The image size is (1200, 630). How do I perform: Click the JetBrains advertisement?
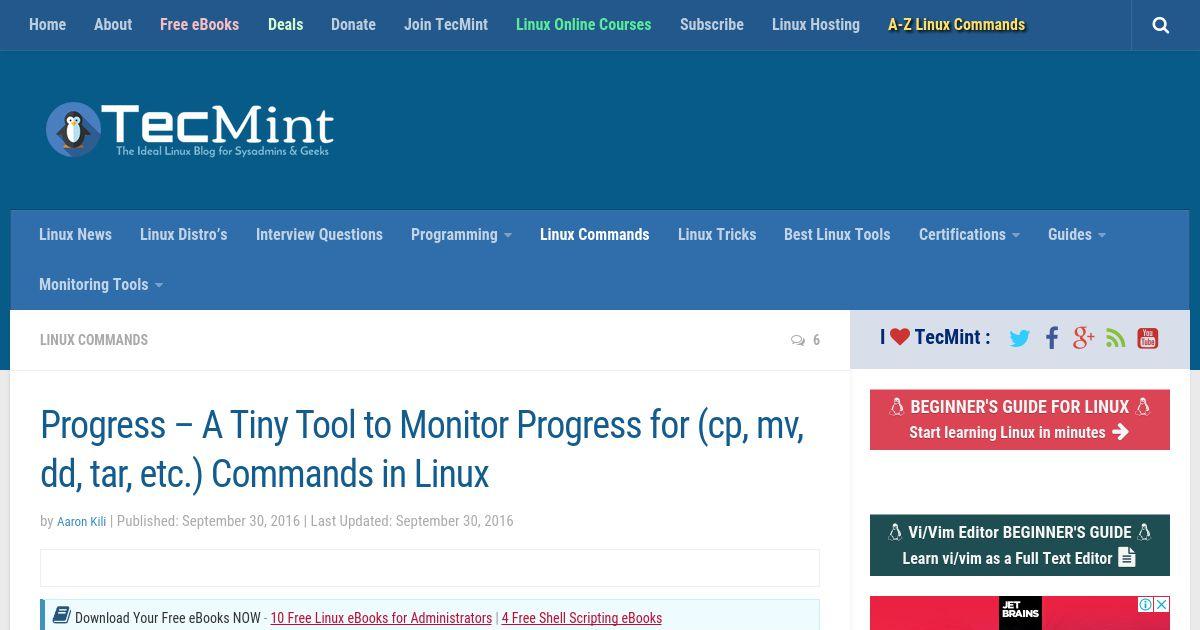tap(1020, 613)
